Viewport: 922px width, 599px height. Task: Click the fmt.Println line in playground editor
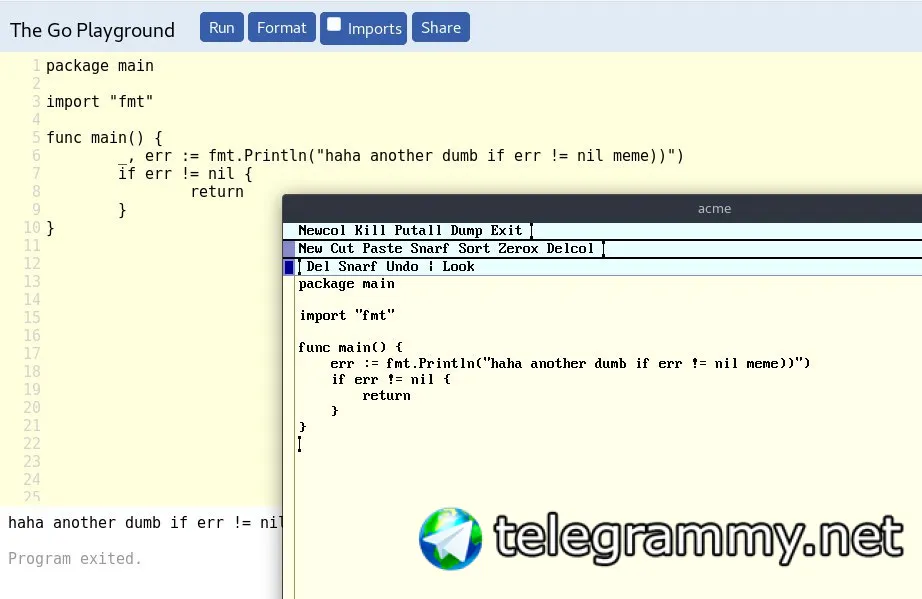tap(401, 156)
